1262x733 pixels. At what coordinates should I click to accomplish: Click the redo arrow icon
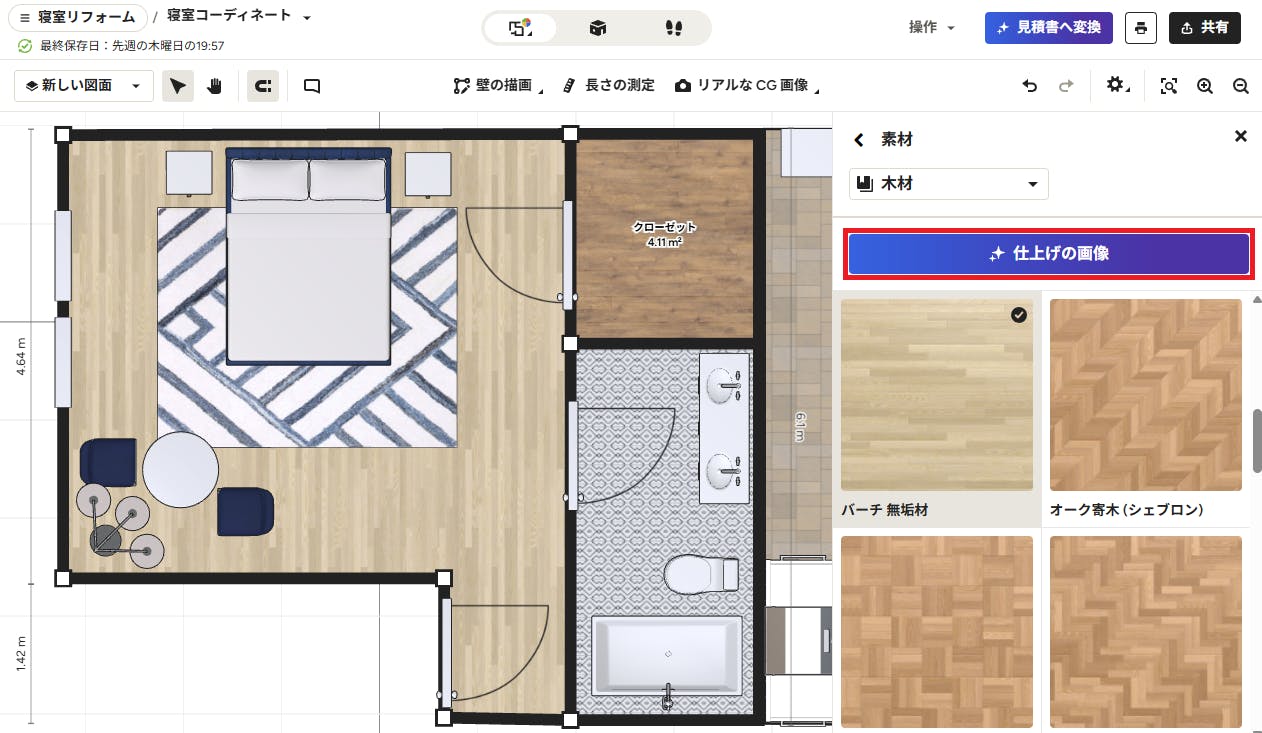pos(1066,86)
